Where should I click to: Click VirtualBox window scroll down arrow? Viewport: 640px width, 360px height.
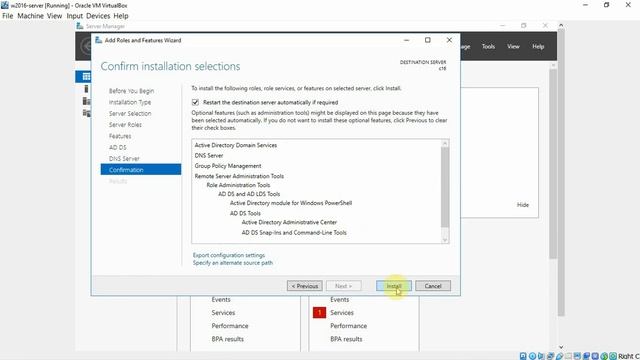click(561, 347)
